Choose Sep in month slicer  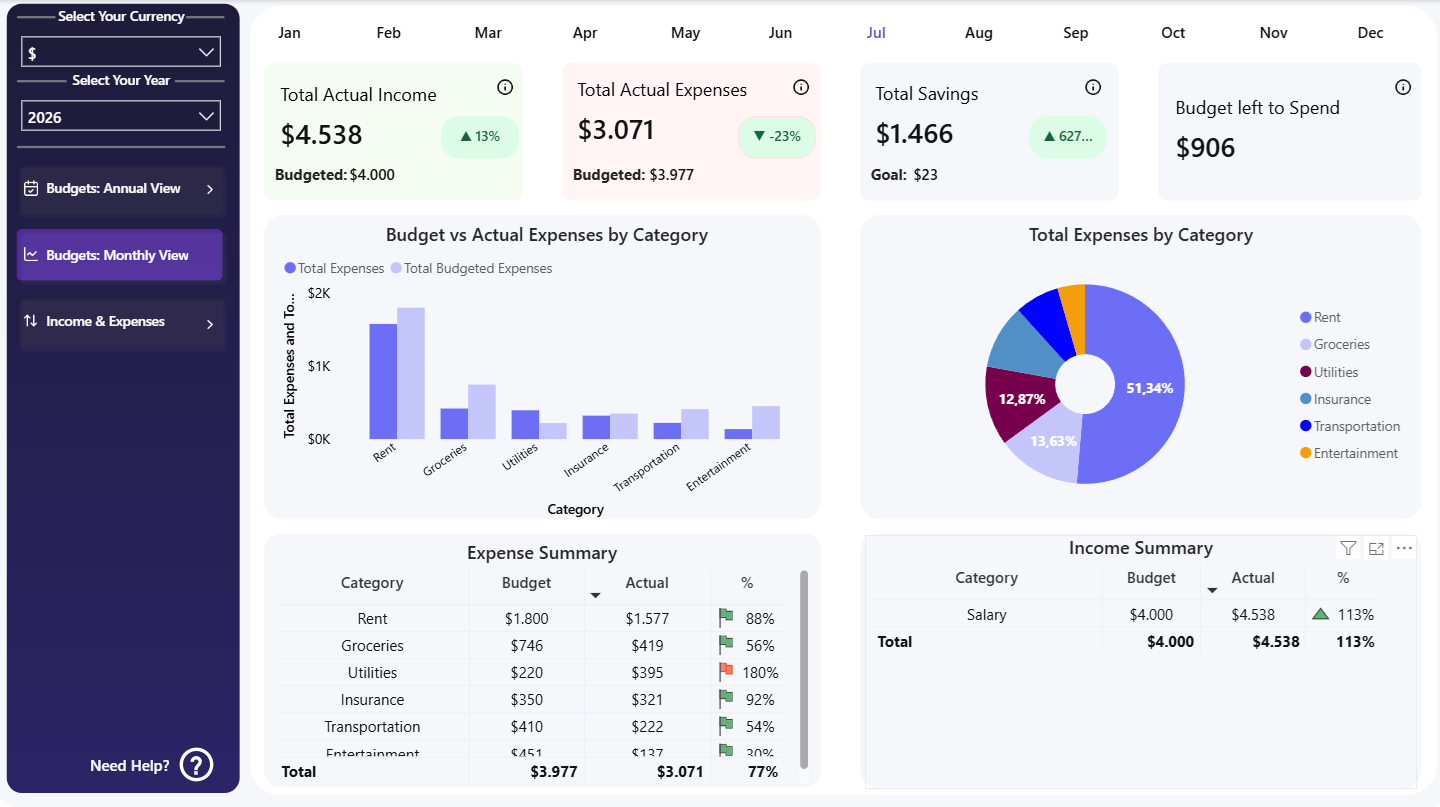(1076, 33)
